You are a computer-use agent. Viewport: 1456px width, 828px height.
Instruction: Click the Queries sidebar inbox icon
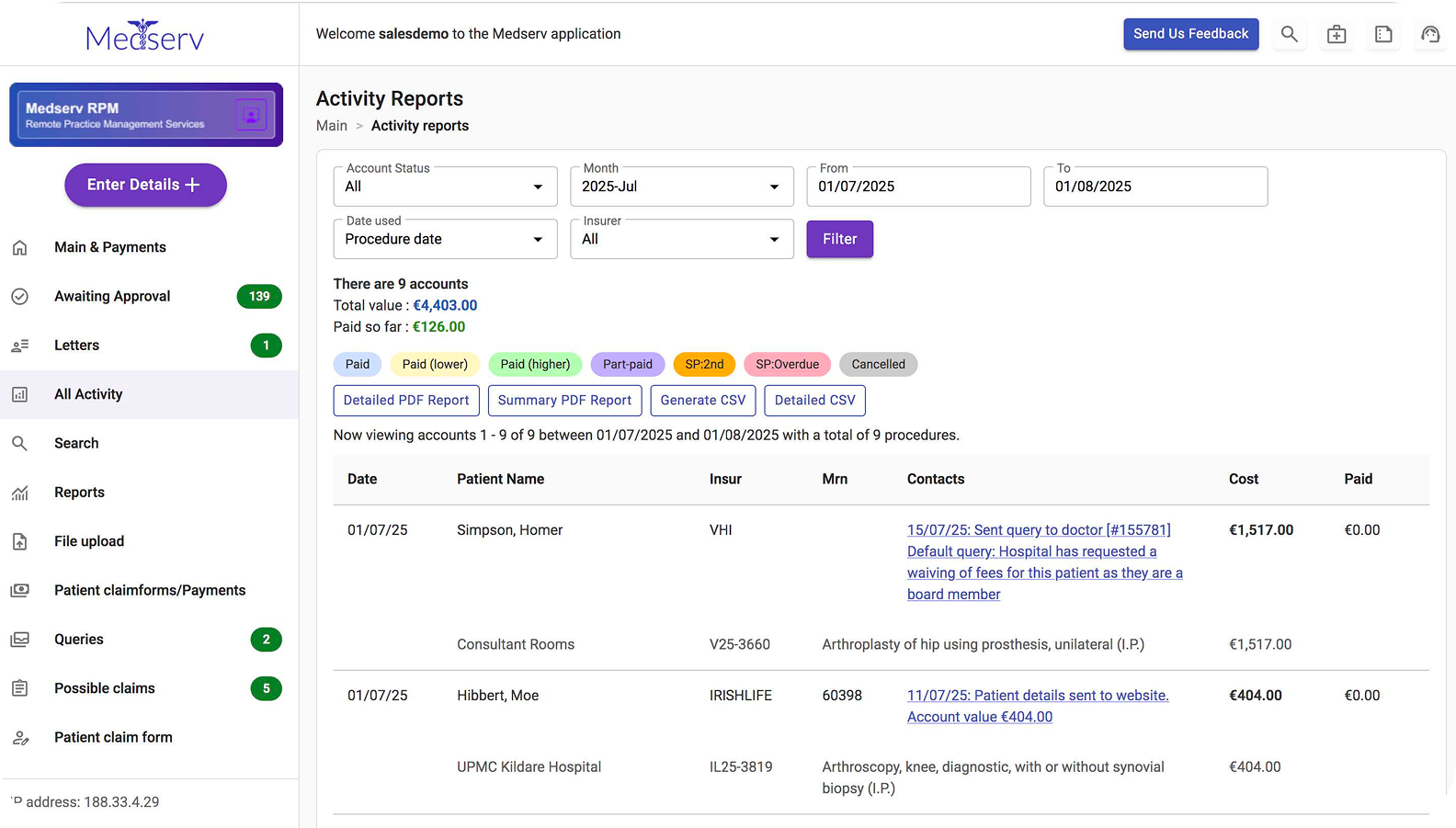20,640
